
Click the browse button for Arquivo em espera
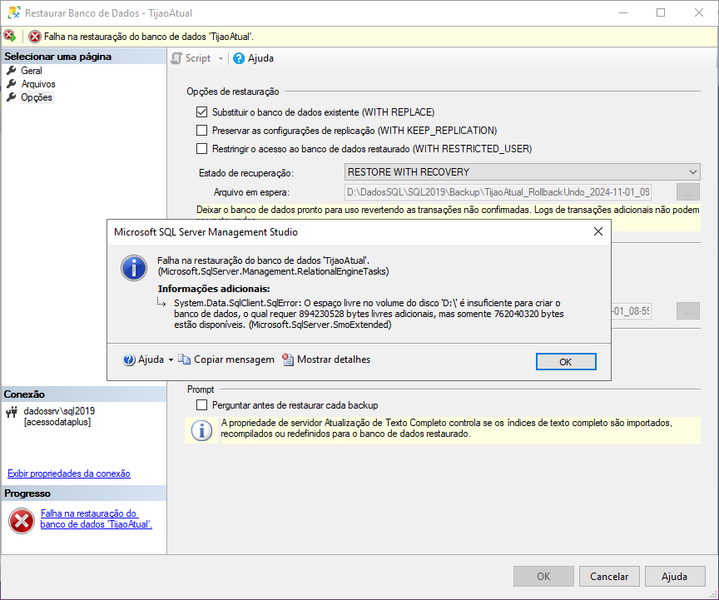coord(688,192)
